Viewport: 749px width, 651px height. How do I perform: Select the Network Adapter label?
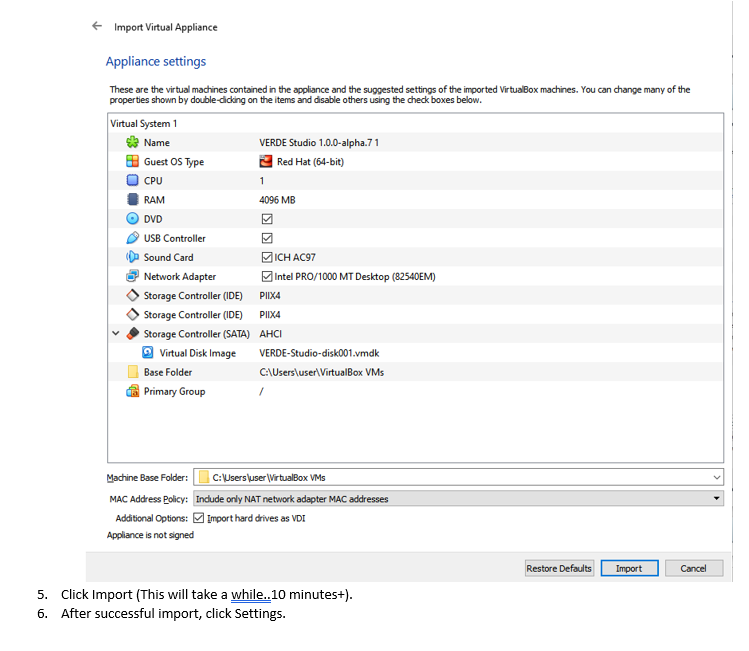tap(180, 277)
